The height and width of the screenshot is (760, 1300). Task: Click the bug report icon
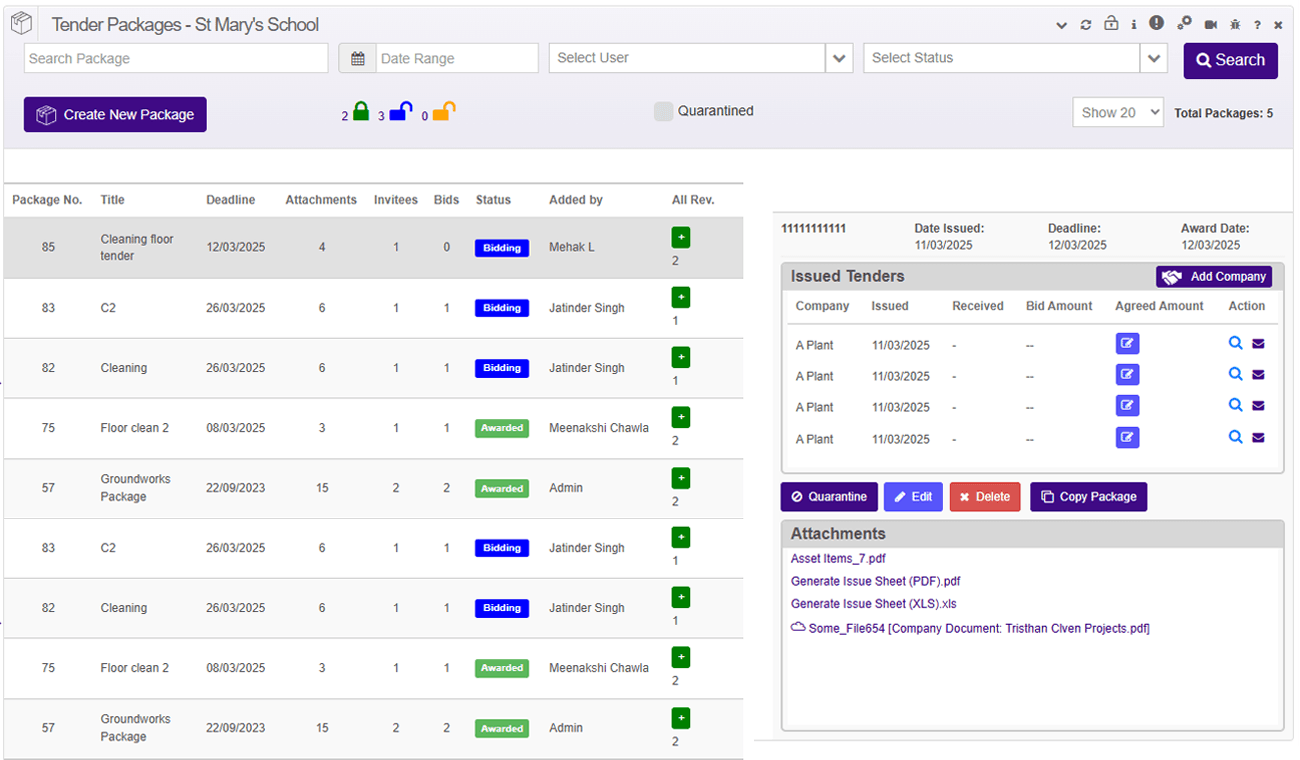point(1235,25)
